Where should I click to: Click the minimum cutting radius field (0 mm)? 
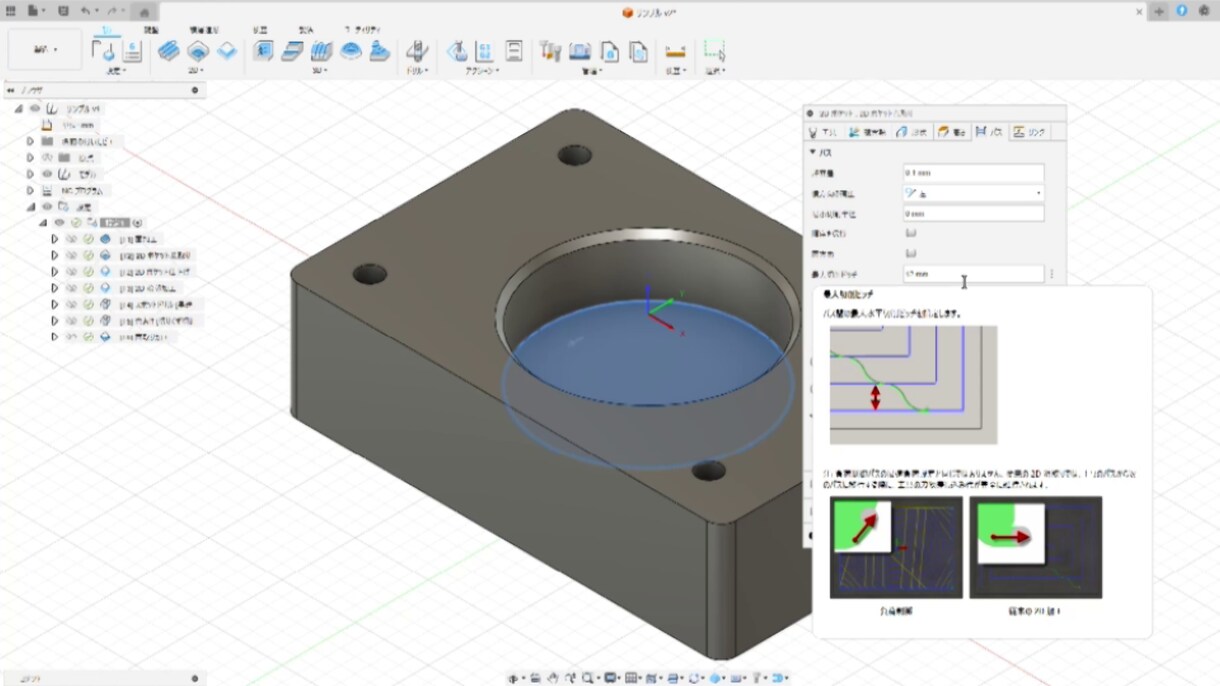click(973, 213)
